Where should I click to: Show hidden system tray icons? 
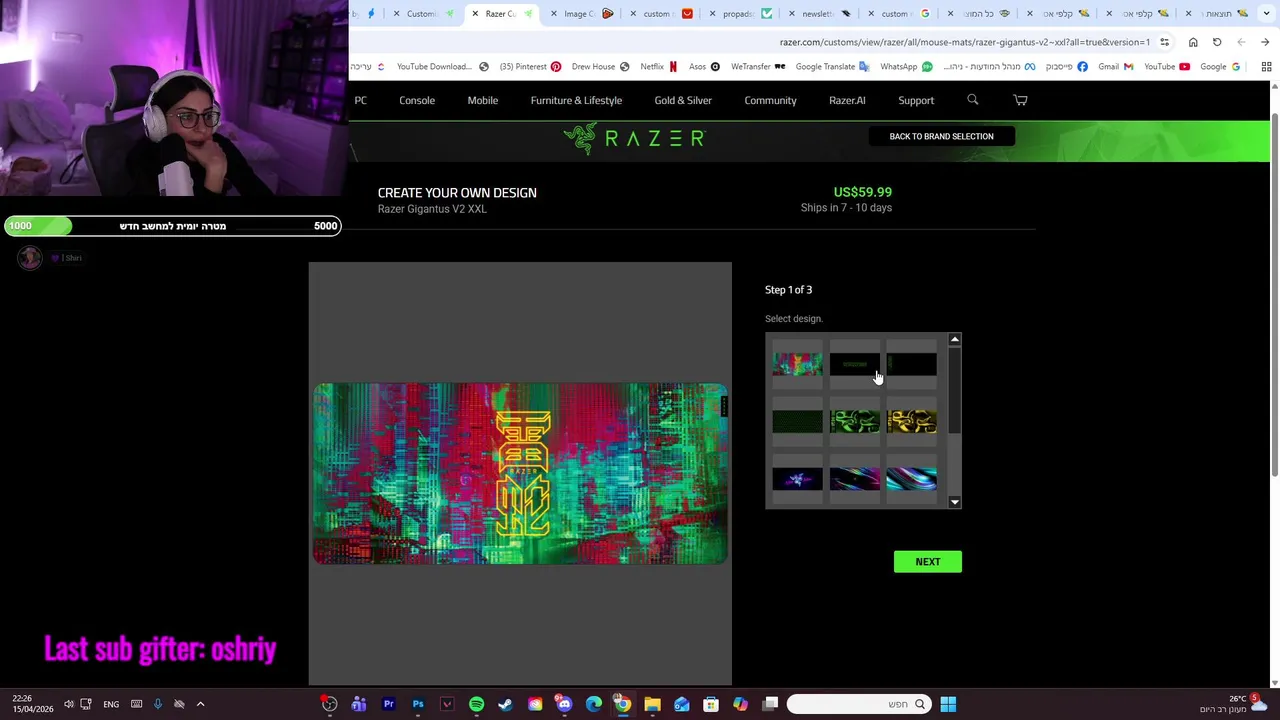click(x=200, y=704)
